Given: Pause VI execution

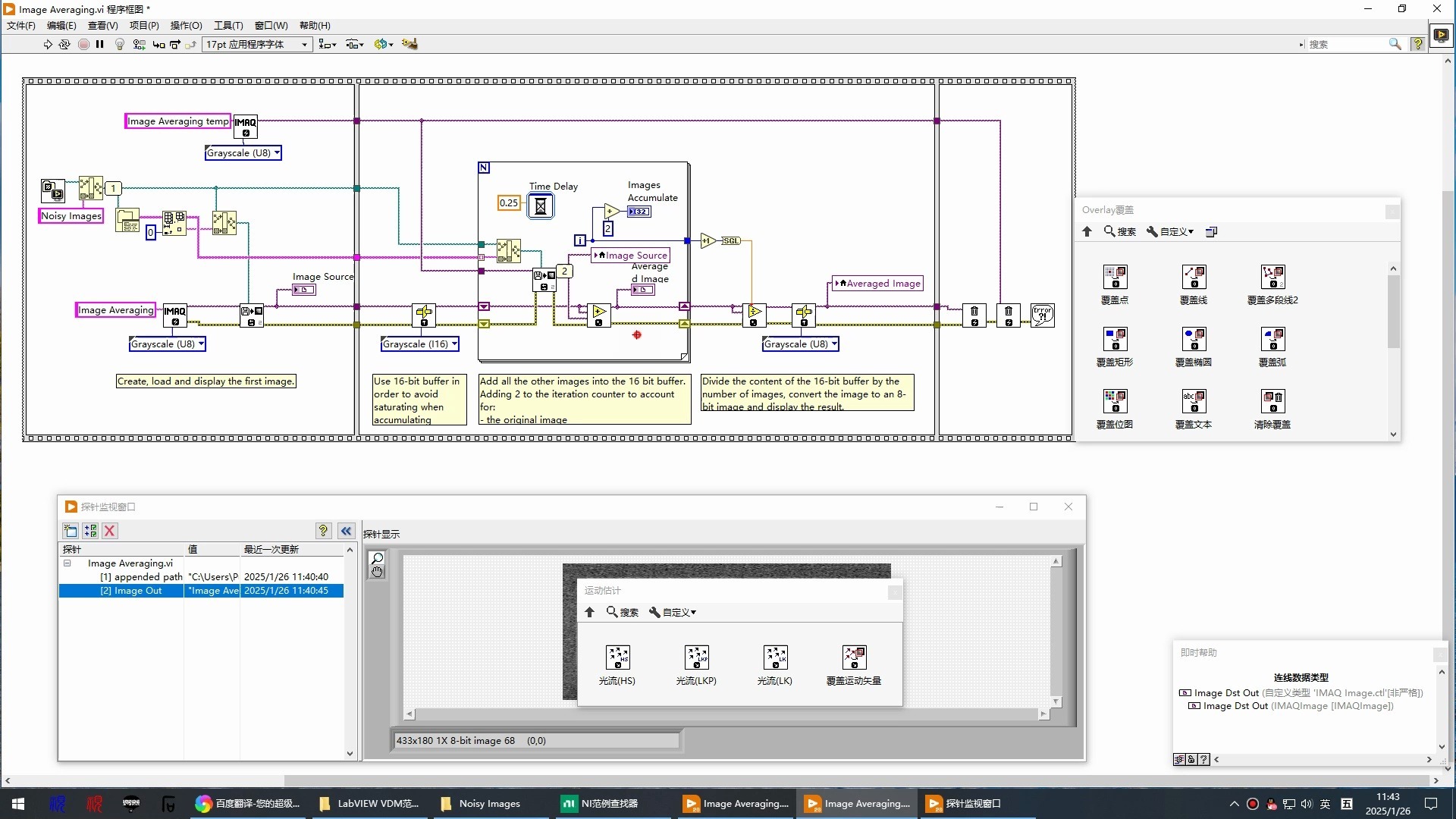Looking at the screenshot, I should point(100,44).
